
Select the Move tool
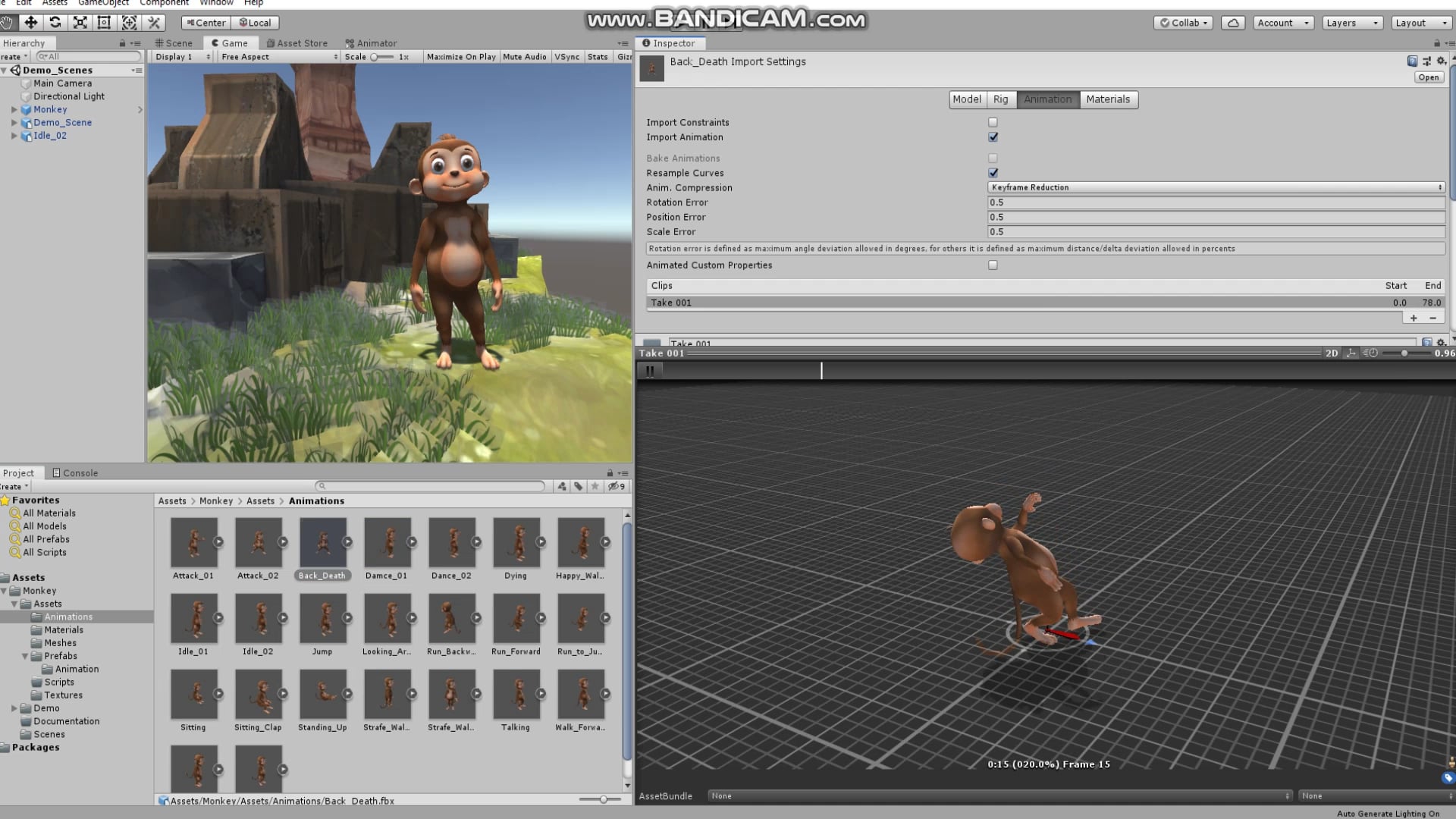(30, 22)
